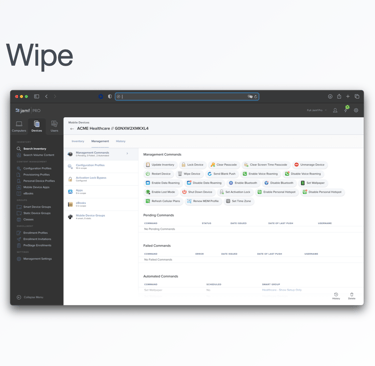
Task: Click the Enable Bluetooth command
Action: (x=243, y=183)
